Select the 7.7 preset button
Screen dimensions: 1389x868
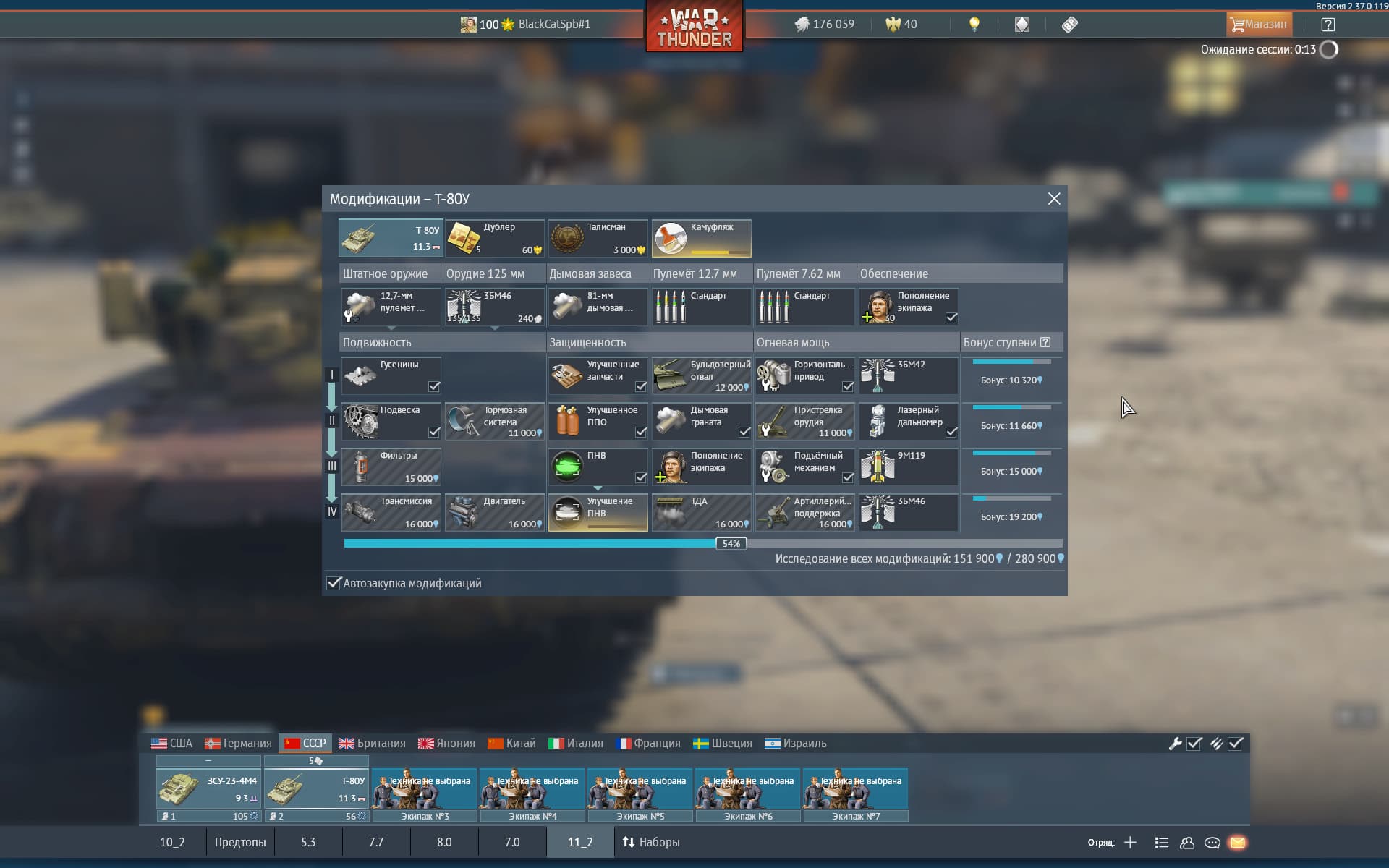coord(376,842)
